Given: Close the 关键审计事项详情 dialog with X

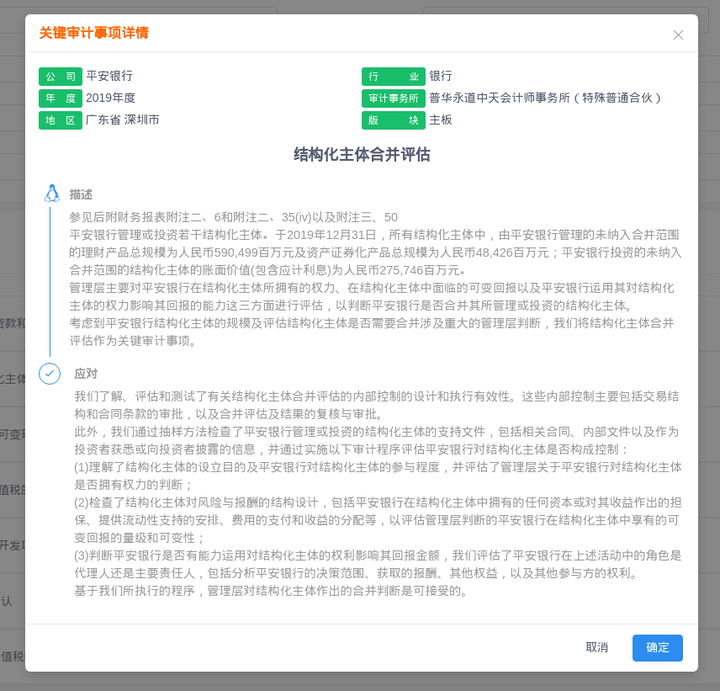Looking at the screenshot, I should click(x=678, y=35).
